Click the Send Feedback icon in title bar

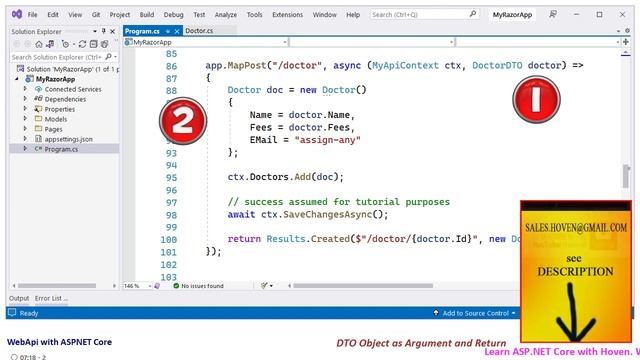(553, 14)
